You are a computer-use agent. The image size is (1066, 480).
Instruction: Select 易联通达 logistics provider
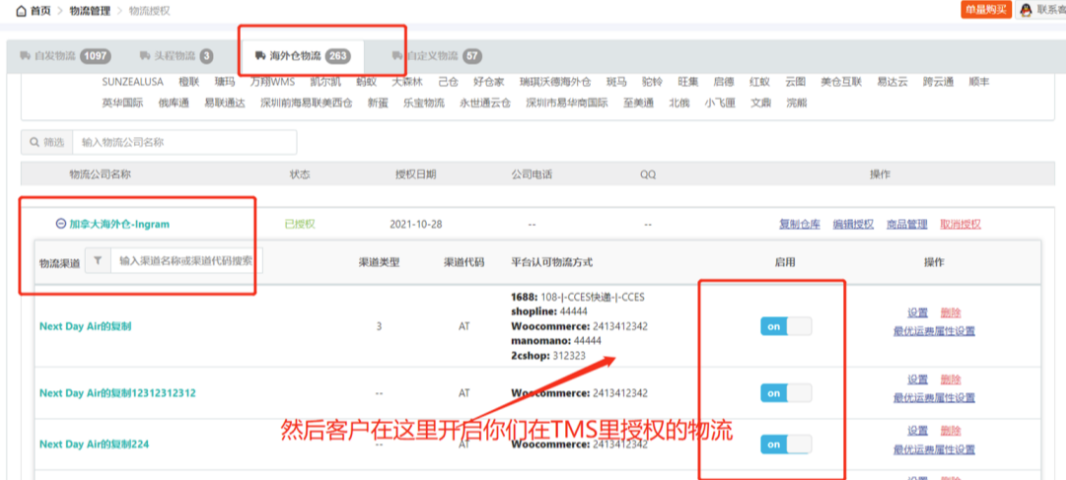point(224,103)
